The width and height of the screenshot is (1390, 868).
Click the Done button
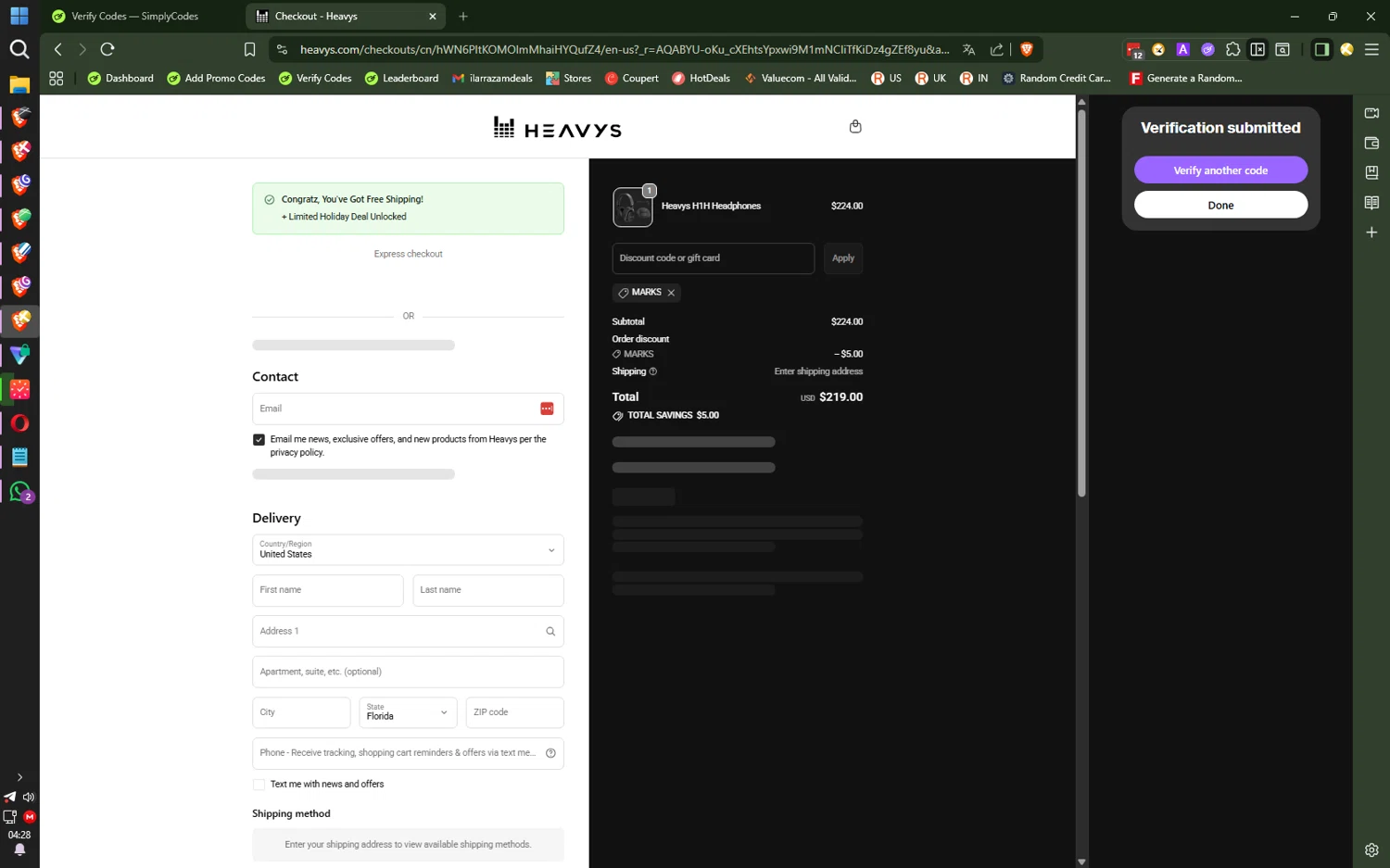point(1220,206)
